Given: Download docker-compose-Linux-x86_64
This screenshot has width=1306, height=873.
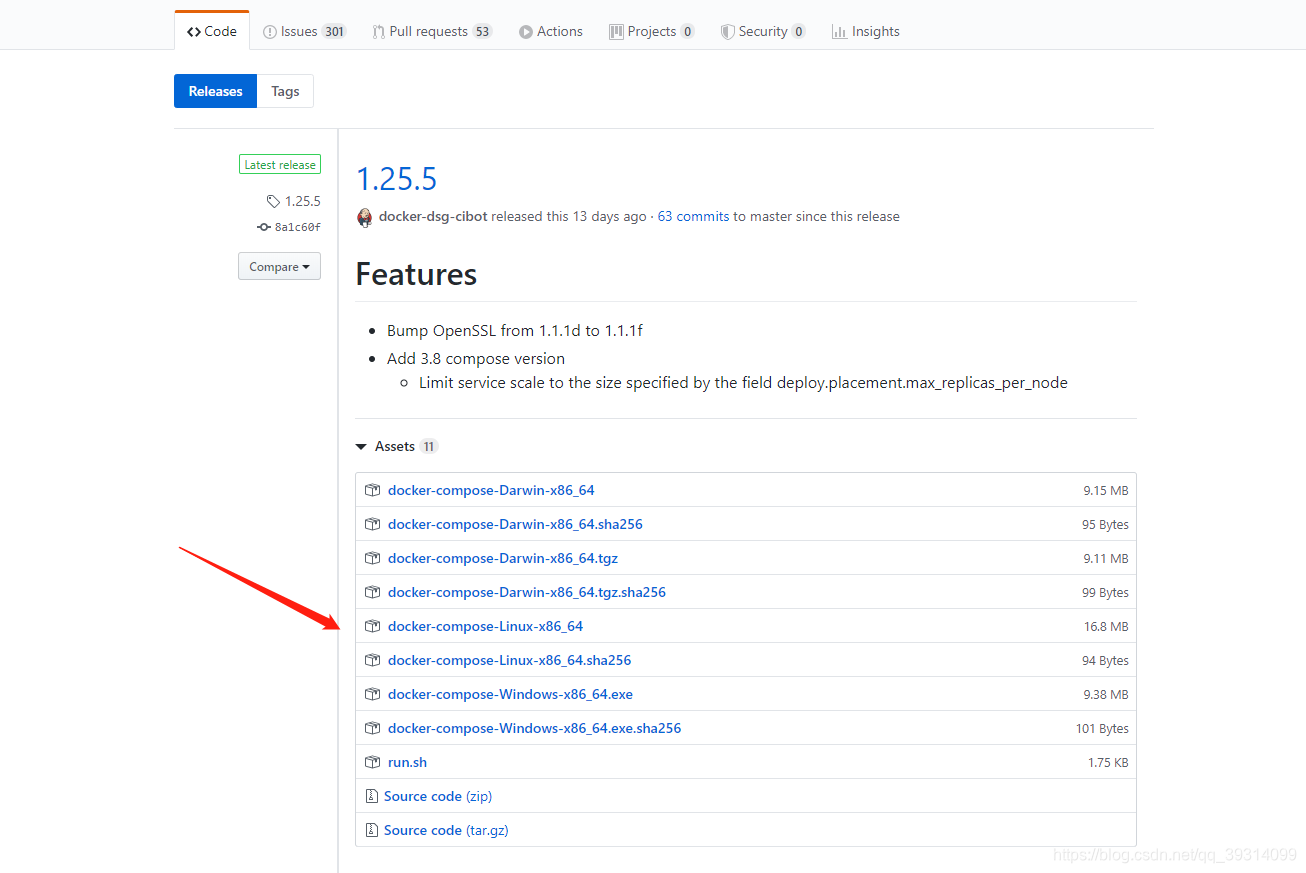Looking at the screenshot, I should point(485,626).
